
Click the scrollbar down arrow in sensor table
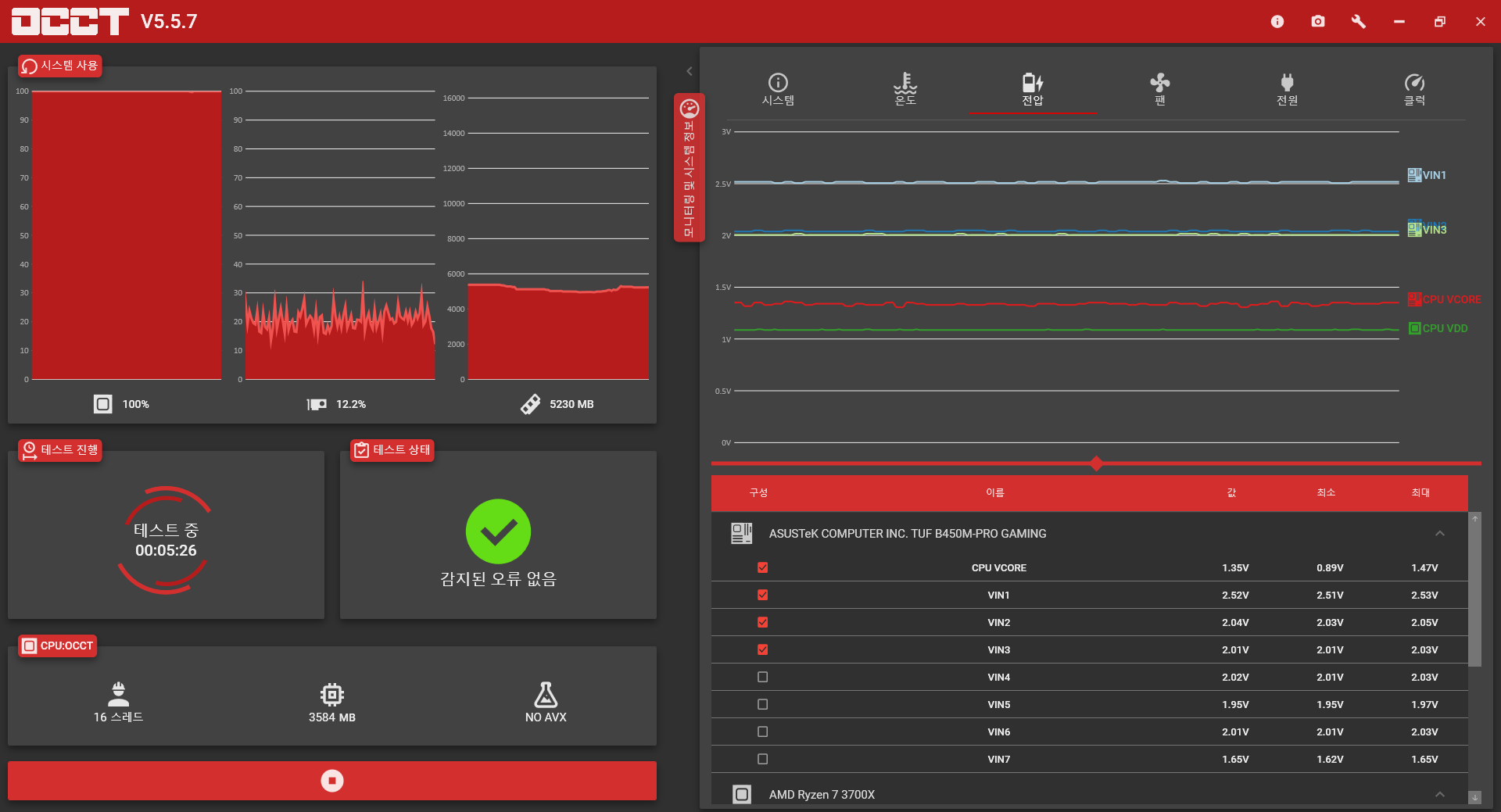click(1475, 798)
